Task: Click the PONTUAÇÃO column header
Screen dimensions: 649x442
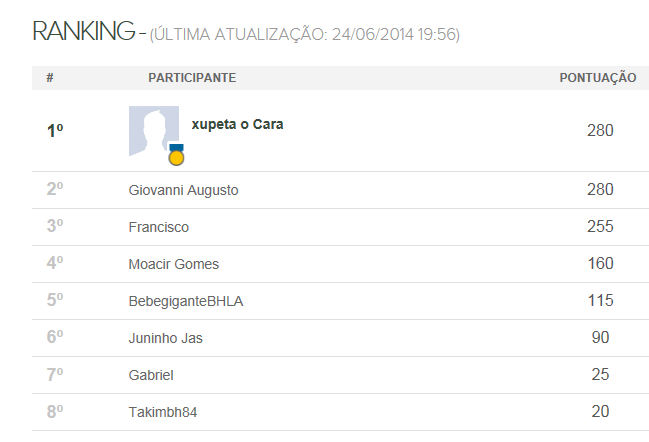Action: coord(598,77)
